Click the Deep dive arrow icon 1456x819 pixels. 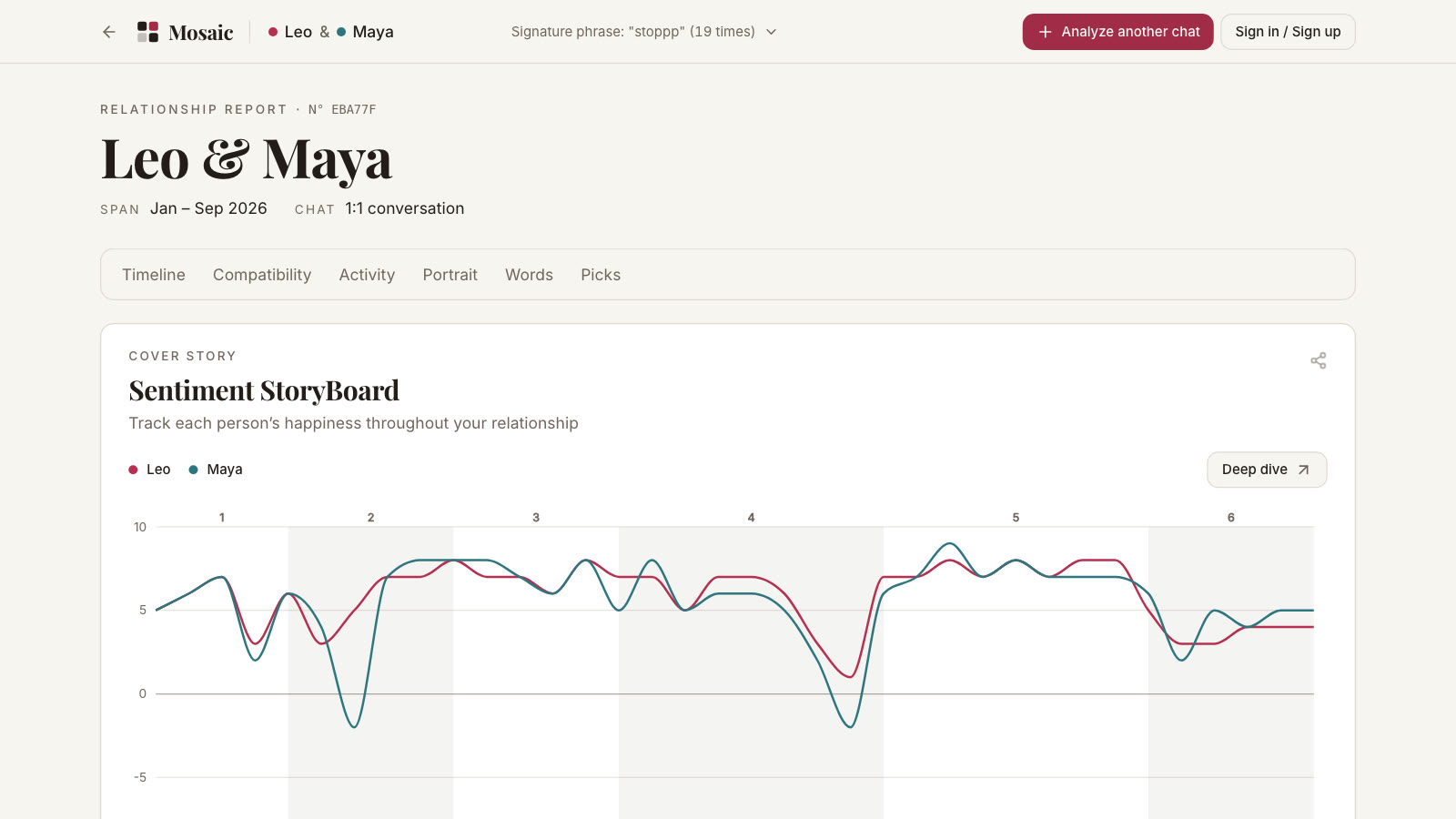click(1303, 470)
